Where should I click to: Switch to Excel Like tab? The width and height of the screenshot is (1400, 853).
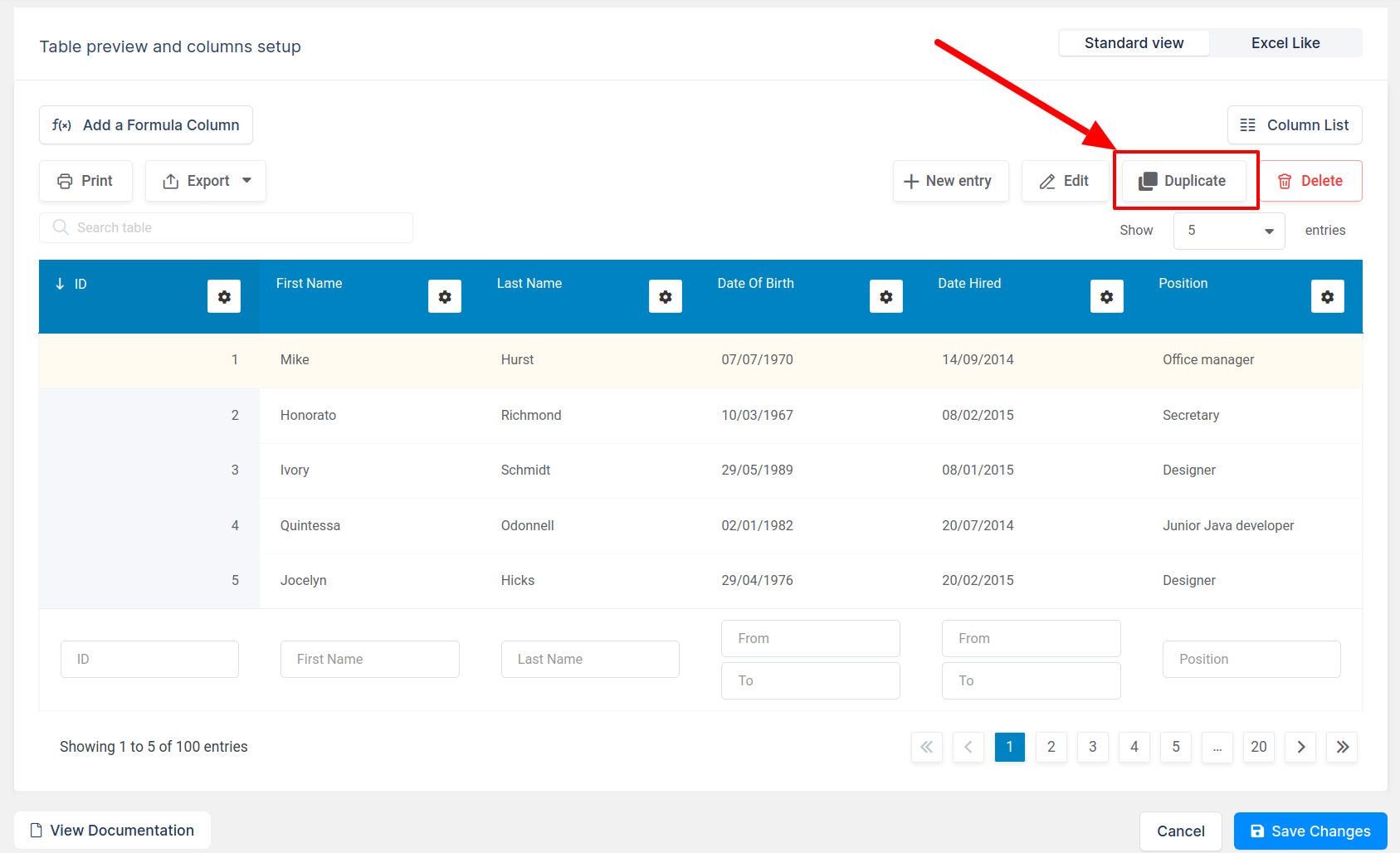pos(1285,43)
